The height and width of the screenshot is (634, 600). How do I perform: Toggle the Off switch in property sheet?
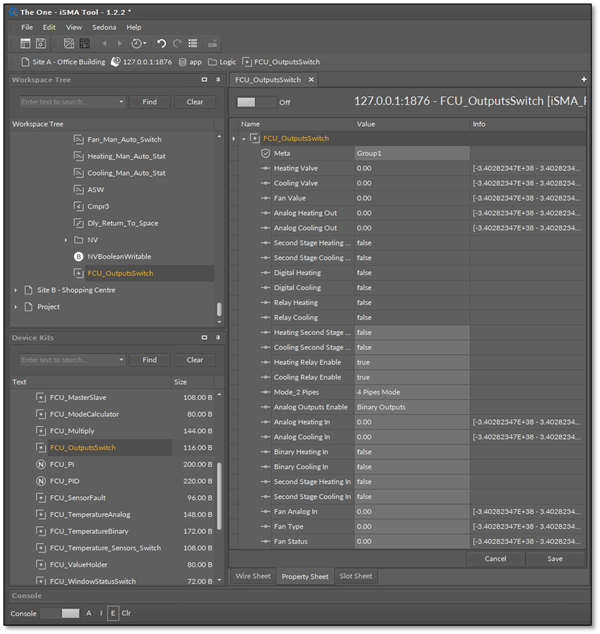click(x=256, y=102)
